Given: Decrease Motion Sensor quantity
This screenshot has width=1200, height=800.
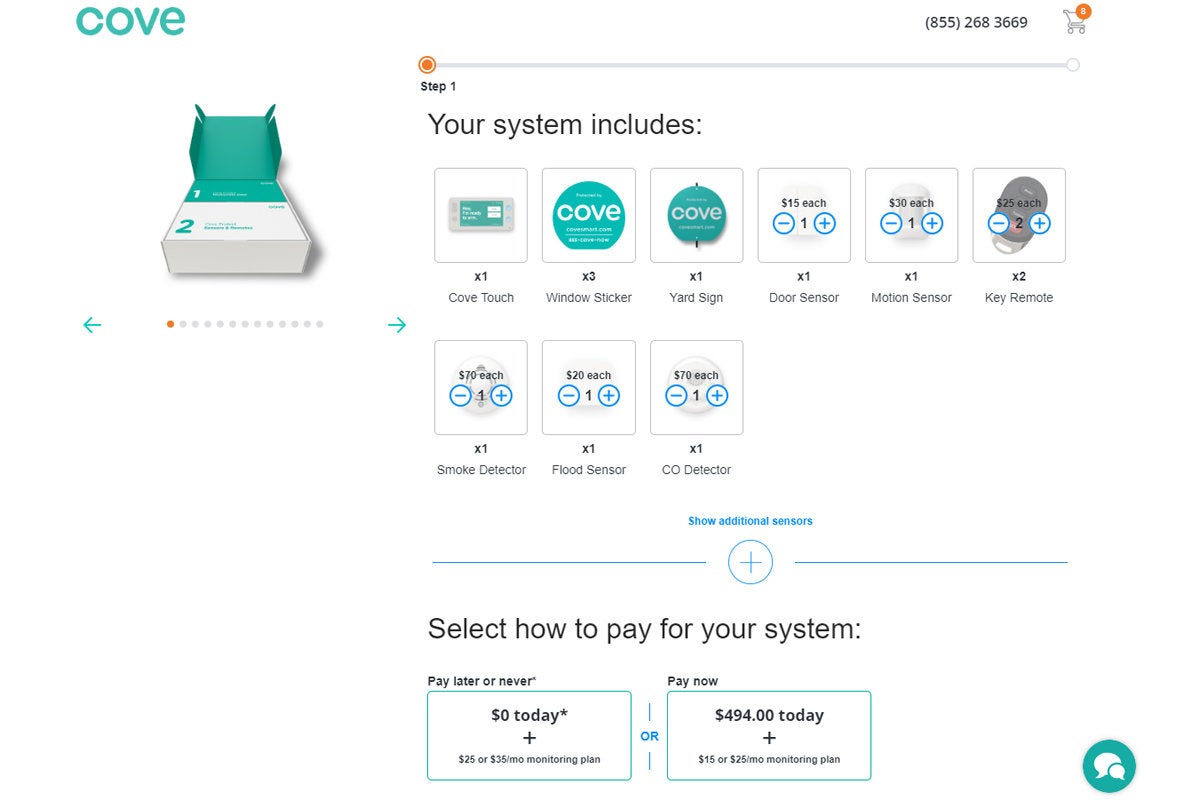Looking at the screenshot, I should click(x=891, y=223).
